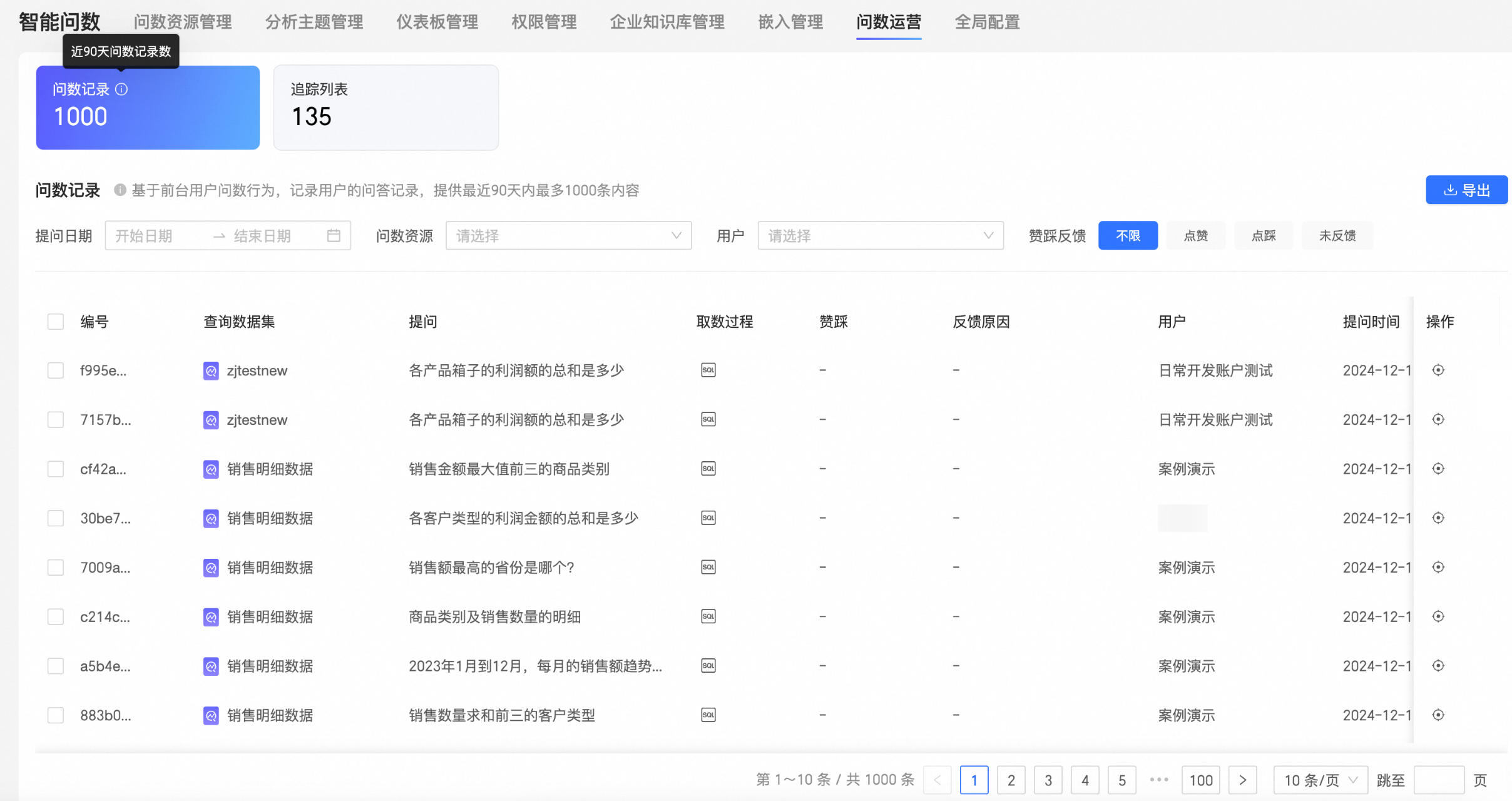Click the track target icon for row f995e...
Screen dimensions: 1512x801
point(1438,370)
